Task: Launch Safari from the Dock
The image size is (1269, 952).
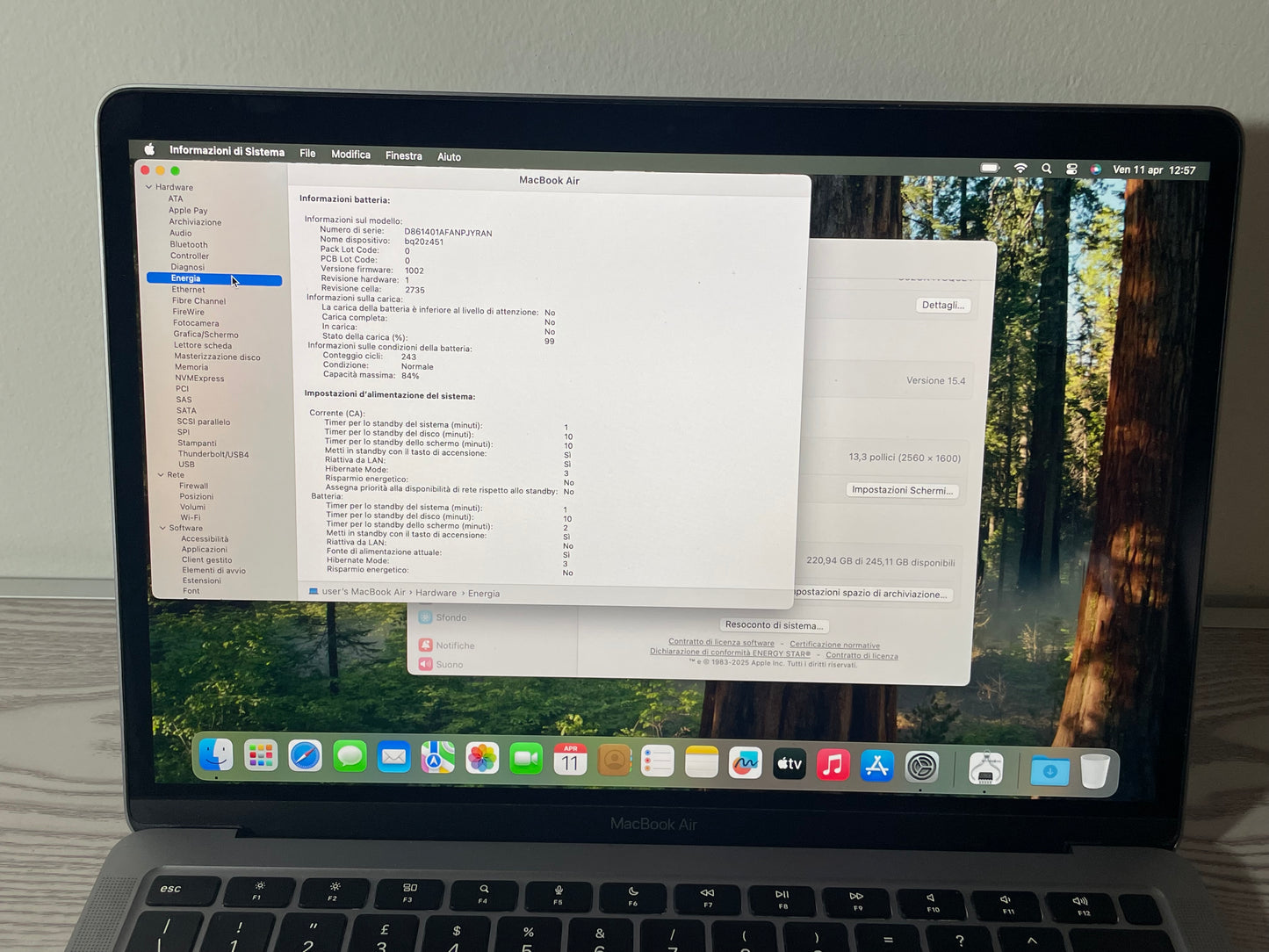Action: pyautogui.click(x=305, y=756)
